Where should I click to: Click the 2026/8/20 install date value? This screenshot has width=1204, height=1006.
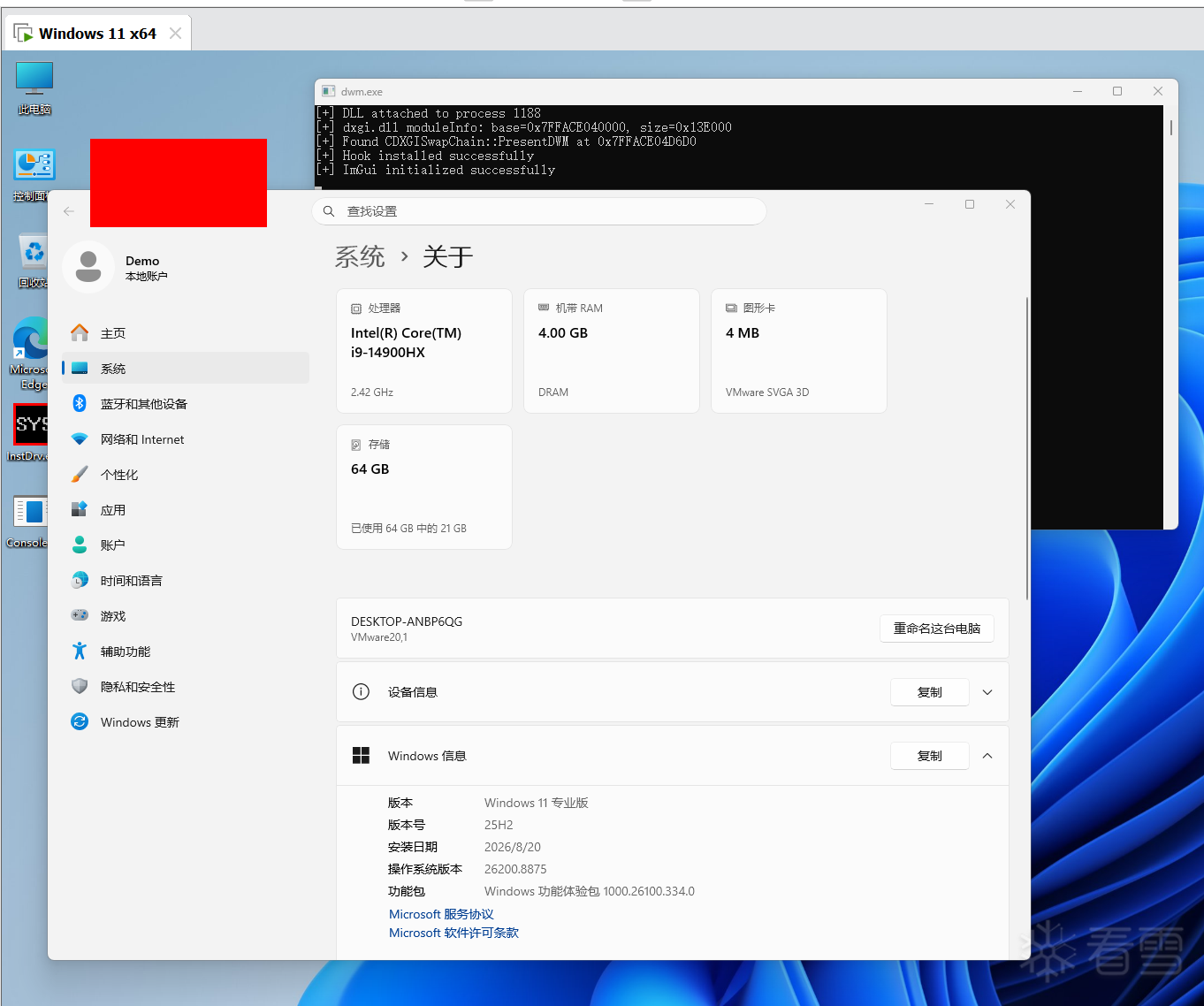pyautogui.click(x=513, y=847)
